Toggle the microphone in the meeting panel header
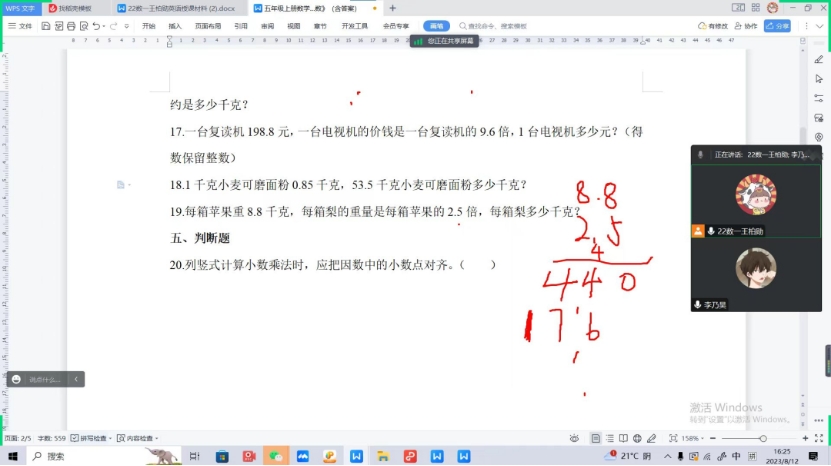 point(701,154)
